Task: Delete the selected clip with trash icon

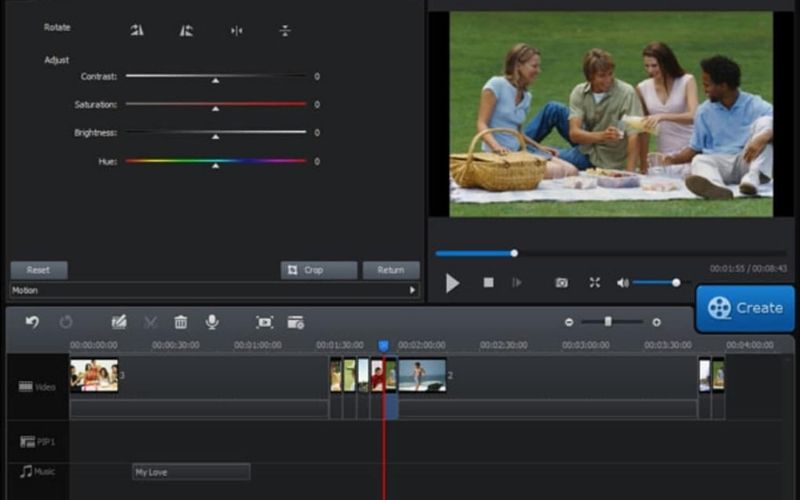Action: 181,322
